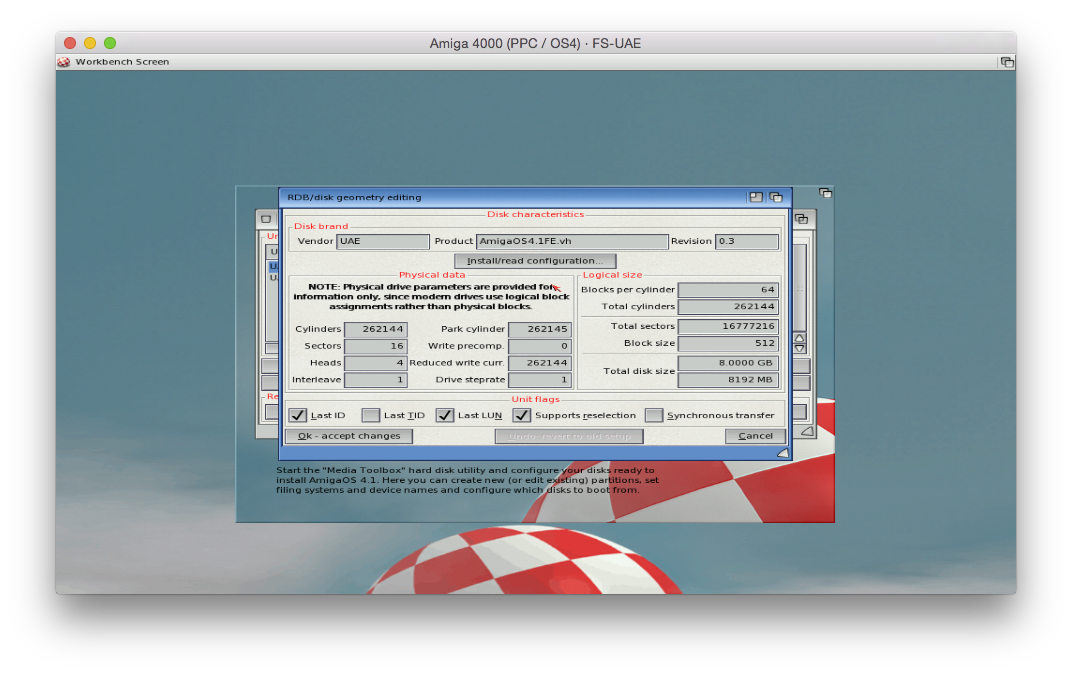Click the Vendor input field

(x=383, y=241)
